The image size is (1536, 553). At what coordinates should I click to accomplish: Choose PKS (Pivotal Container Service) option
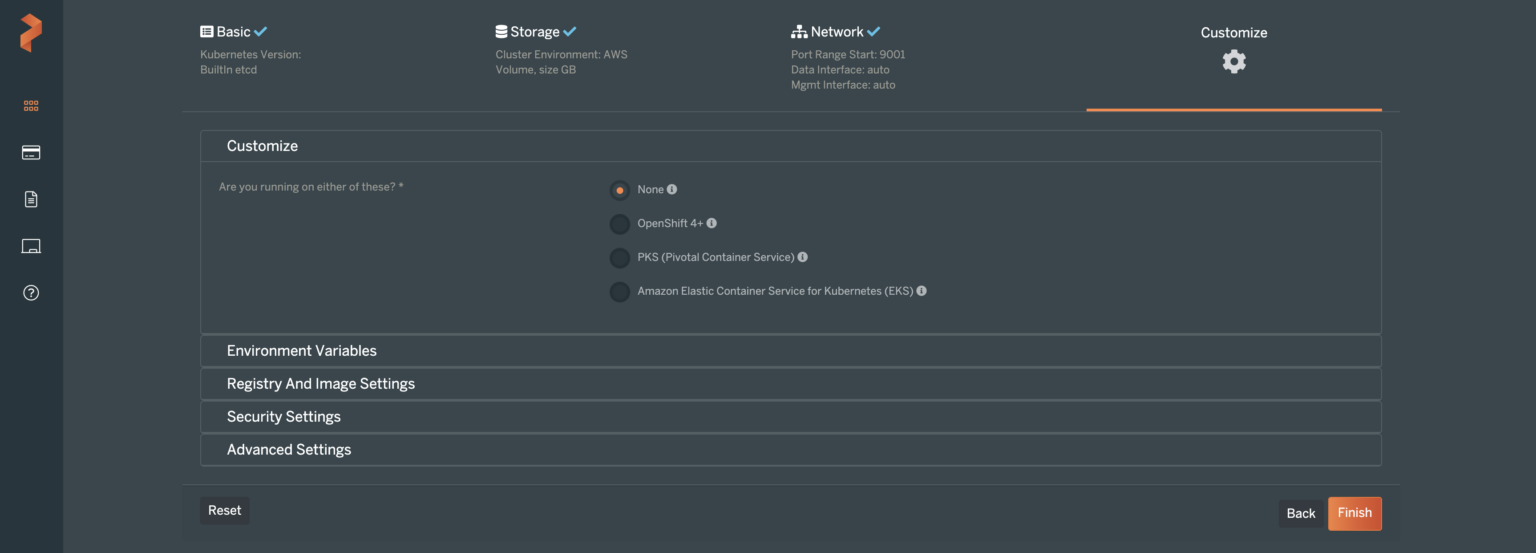620,258
